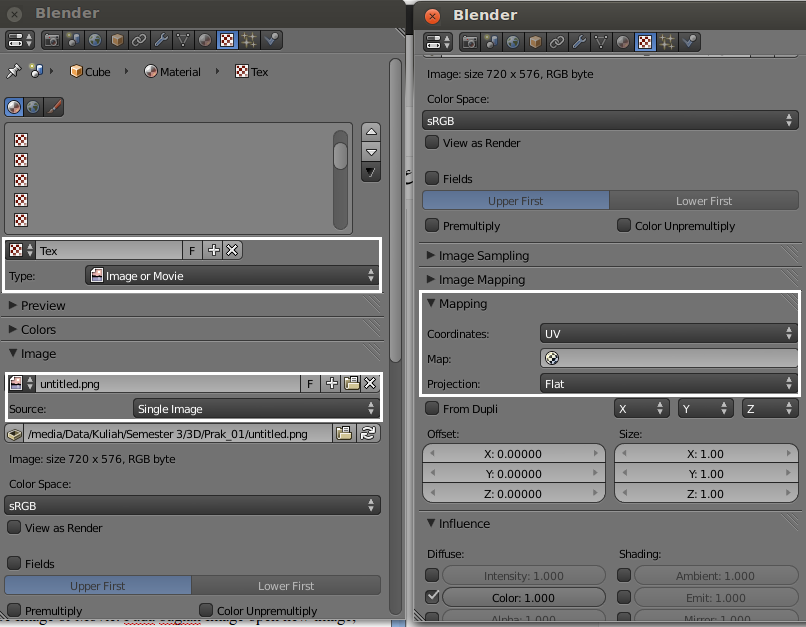Viewport: 806px width, 627px height.
Task: Enable Fields checkbox in left window
Action: 14,563
